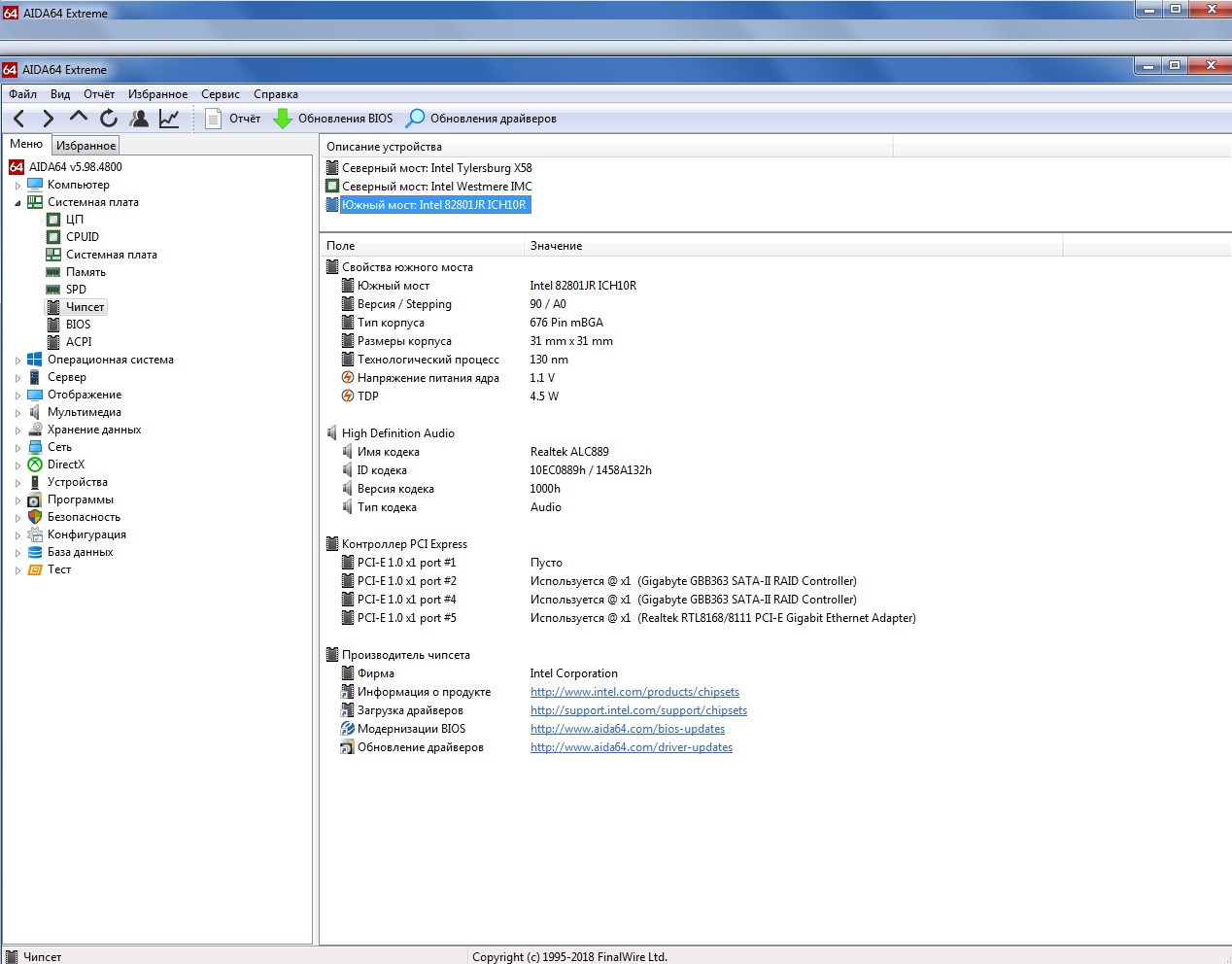
Task: Click the Refresh icon in toolbar
Action: click(x=109, y=119)
